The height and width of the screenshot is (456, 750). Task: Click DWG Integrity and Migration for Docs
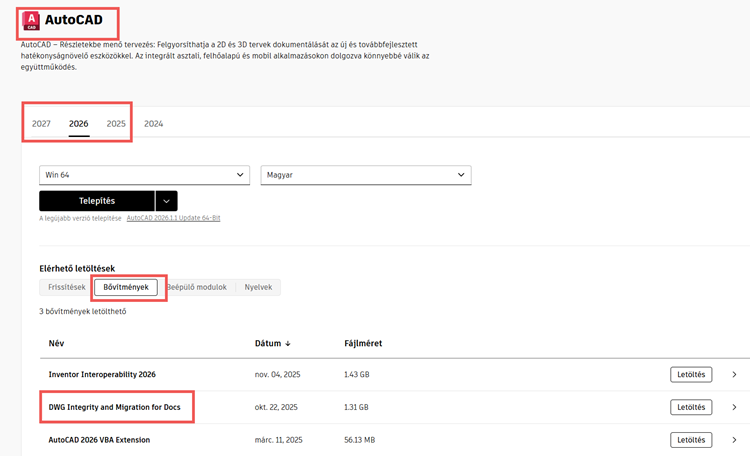(x=114, y=407)
